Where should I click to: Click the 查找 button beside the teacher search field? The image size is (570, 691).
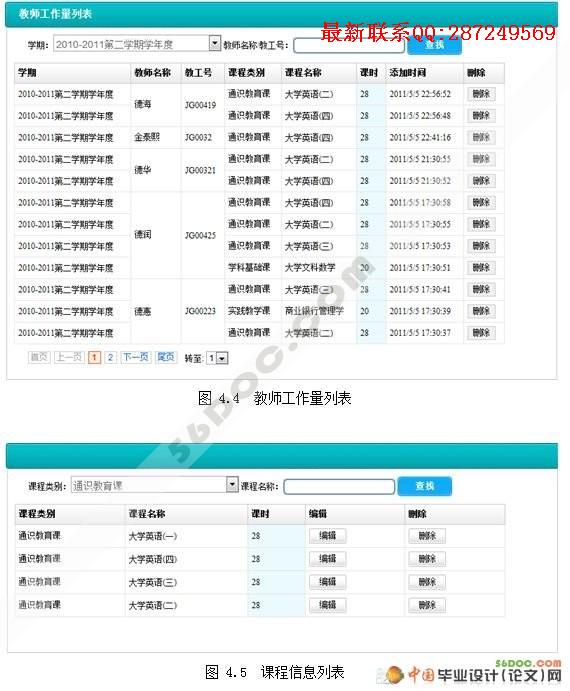pos(435,45)
